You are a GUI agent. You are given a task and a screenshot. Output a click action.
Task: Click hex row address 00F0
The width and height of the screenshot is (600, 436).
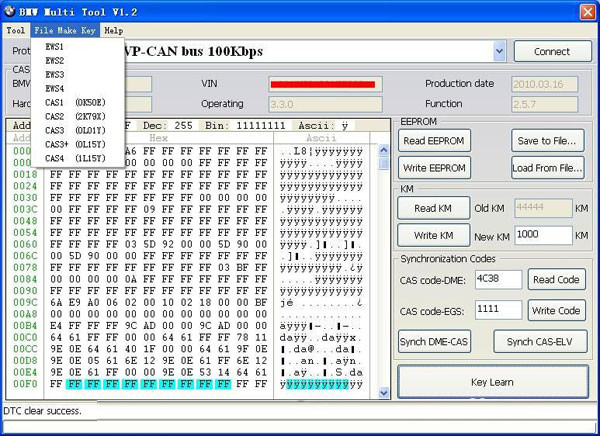point(25,384)
